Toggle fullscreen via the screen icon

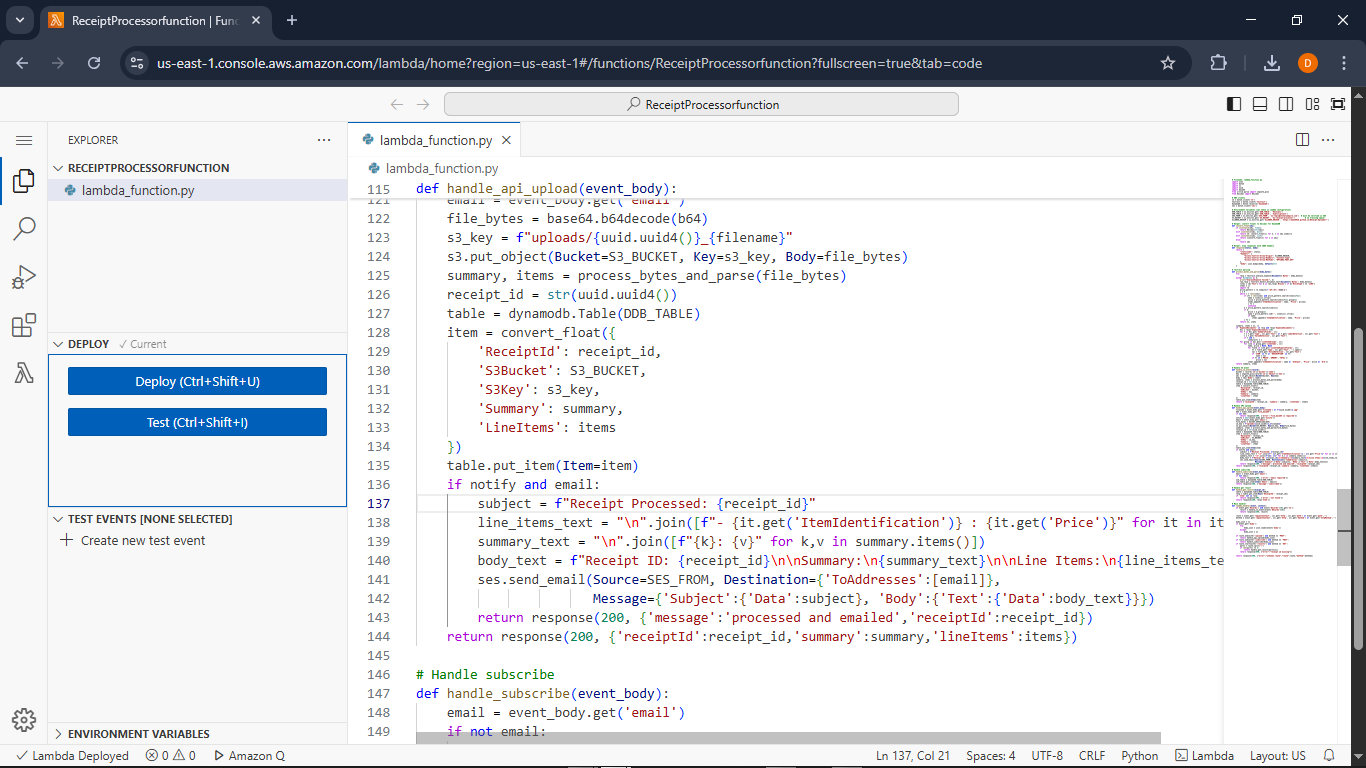click(1337, 103)
